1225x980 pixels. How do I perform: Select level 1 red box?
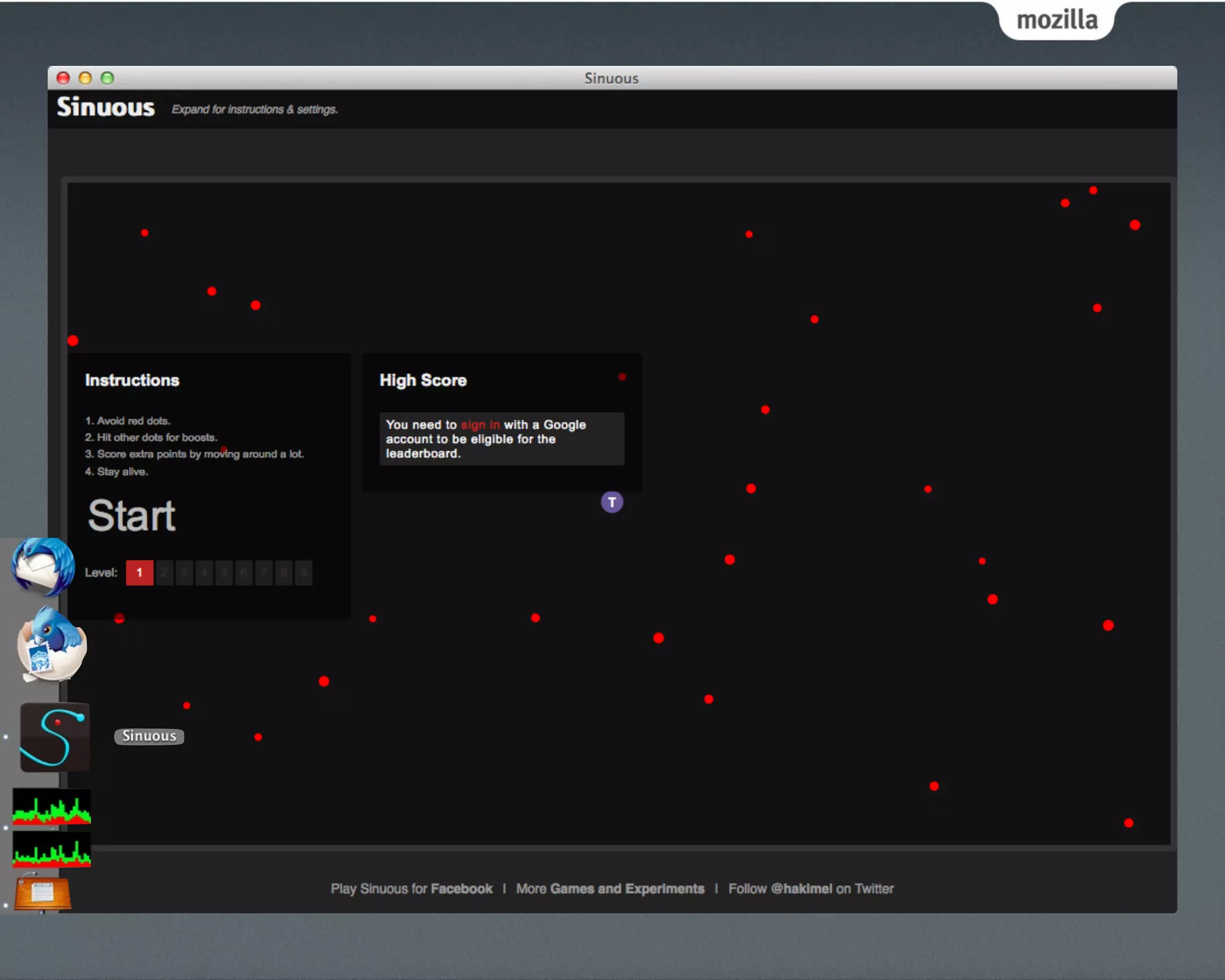(x=139, y=573)
